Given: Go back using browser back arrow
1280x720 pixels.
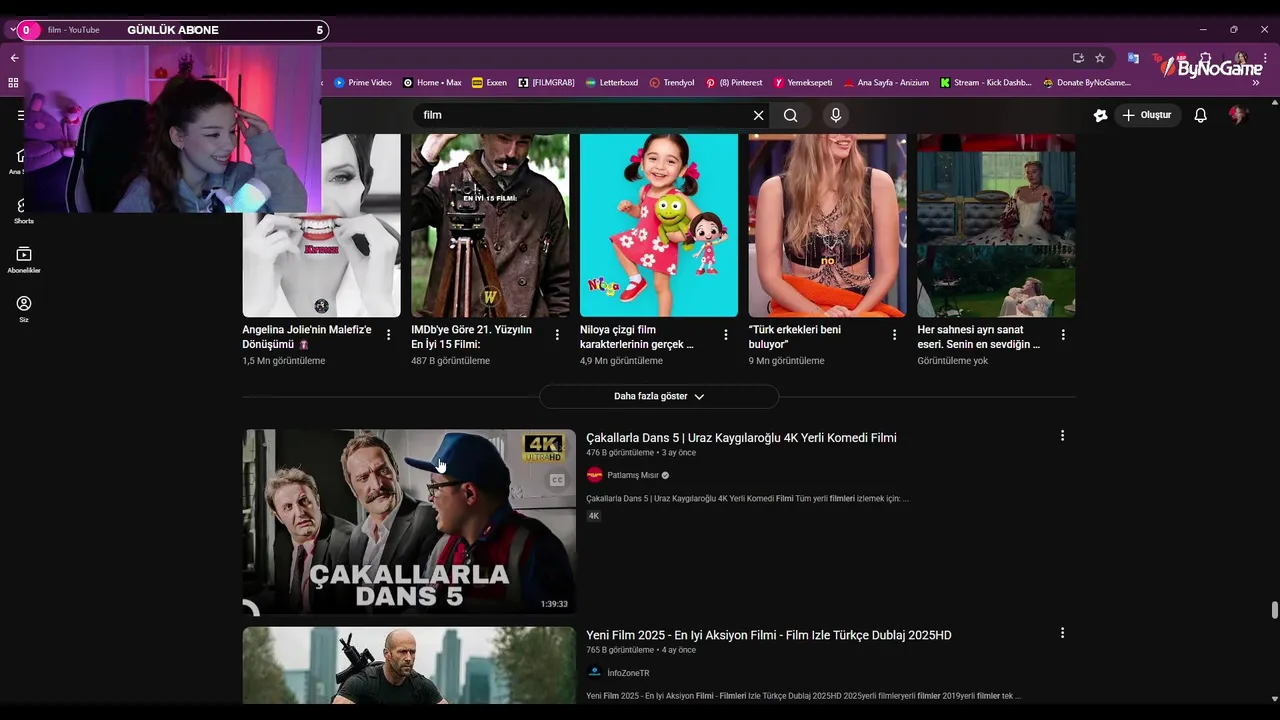Looking at the screenshot, I should (x=14, y=58).
